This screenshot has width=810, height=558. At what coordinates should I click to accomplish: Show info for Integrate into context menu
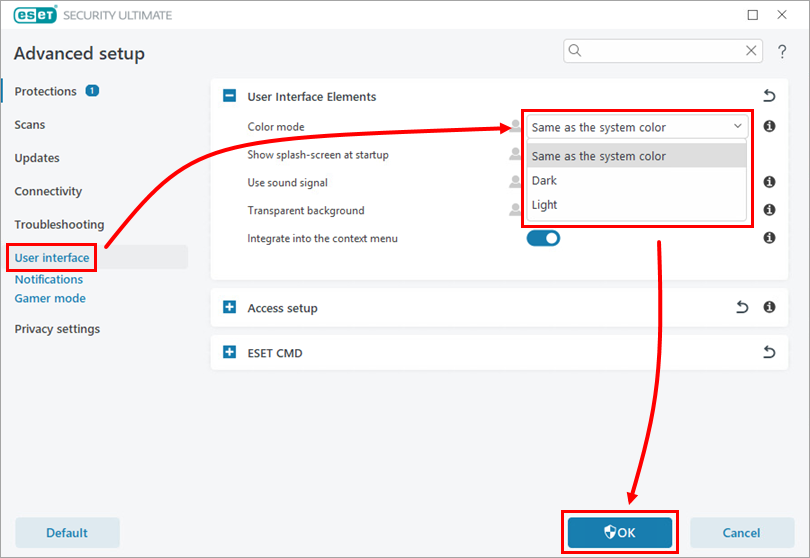click(769, 238)
